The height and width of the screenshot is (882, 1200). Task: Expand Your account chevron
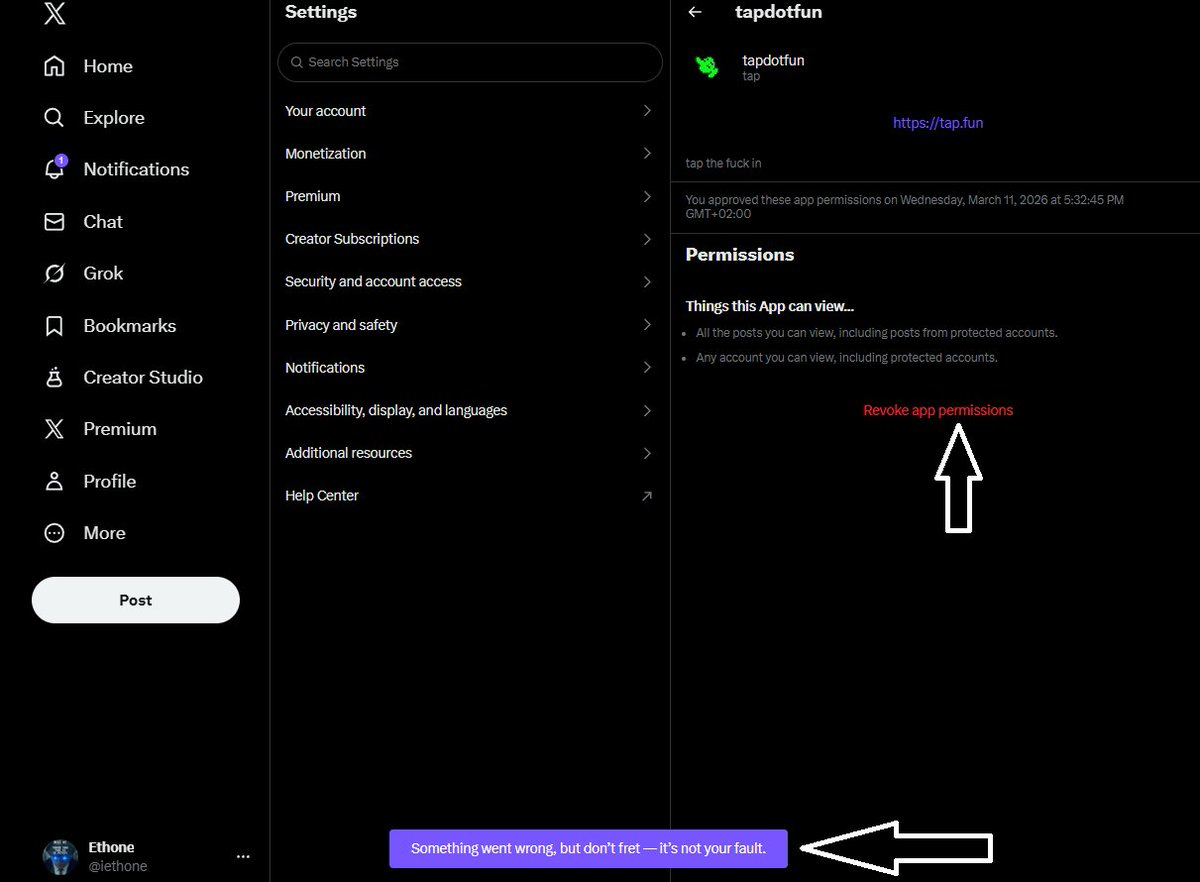pos(647,111)
